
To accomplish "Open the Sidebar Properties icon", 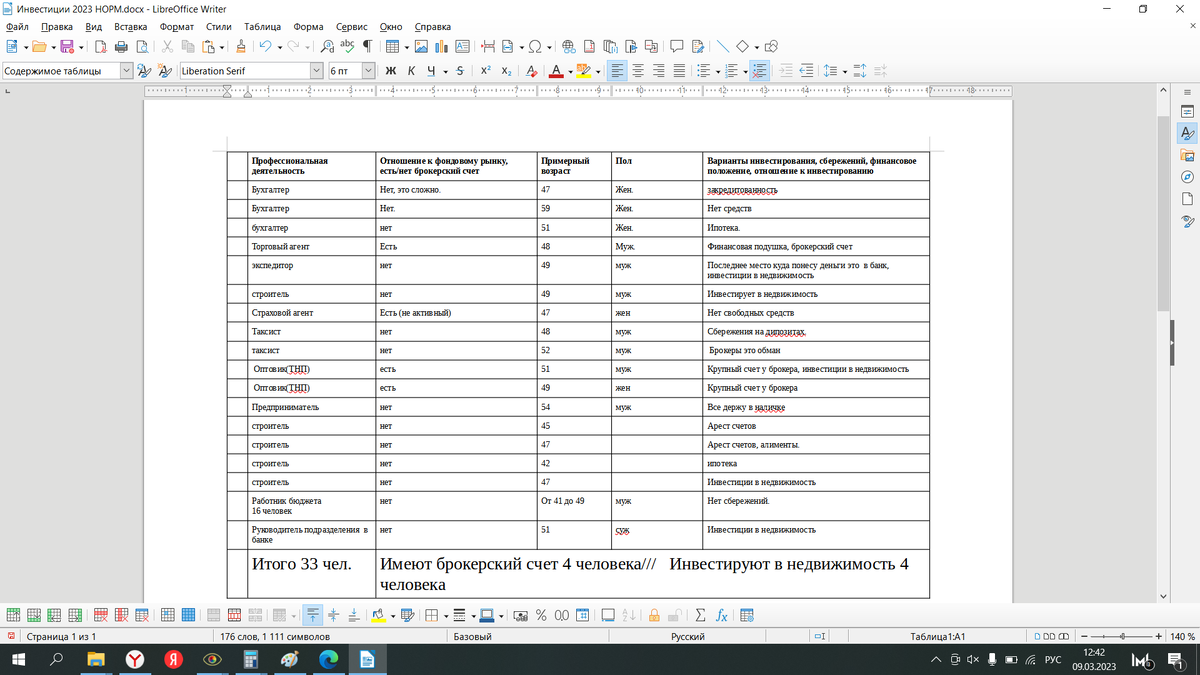I will coord(1187,110).
